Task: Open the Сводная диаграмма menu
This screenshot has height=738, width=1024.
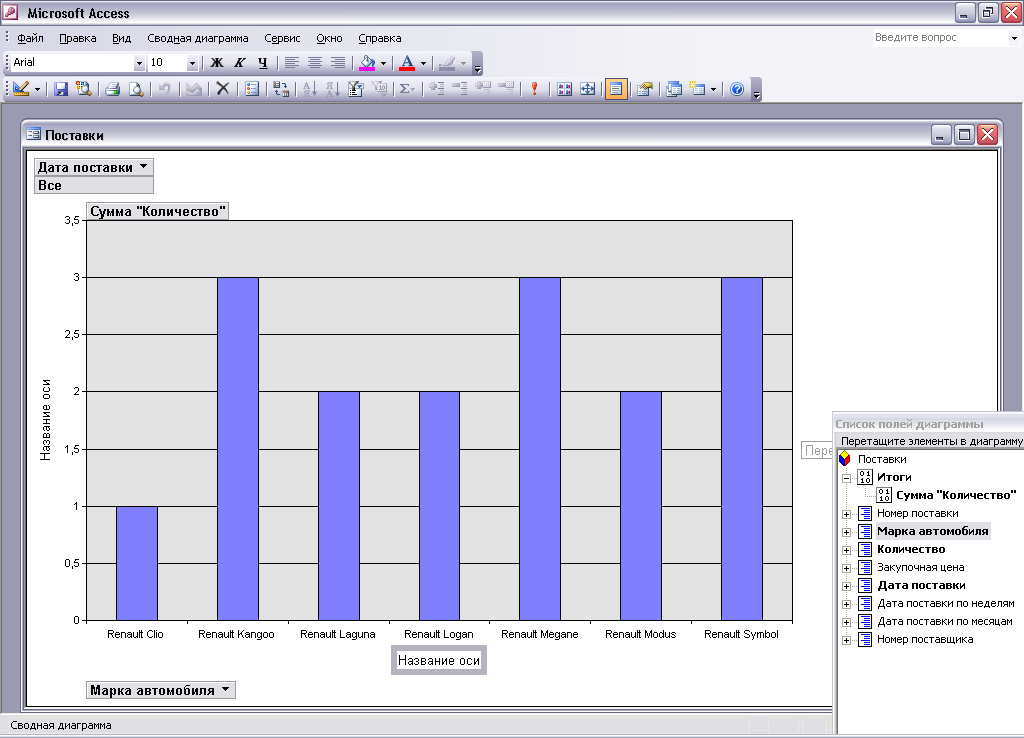Action: (198, 39)
